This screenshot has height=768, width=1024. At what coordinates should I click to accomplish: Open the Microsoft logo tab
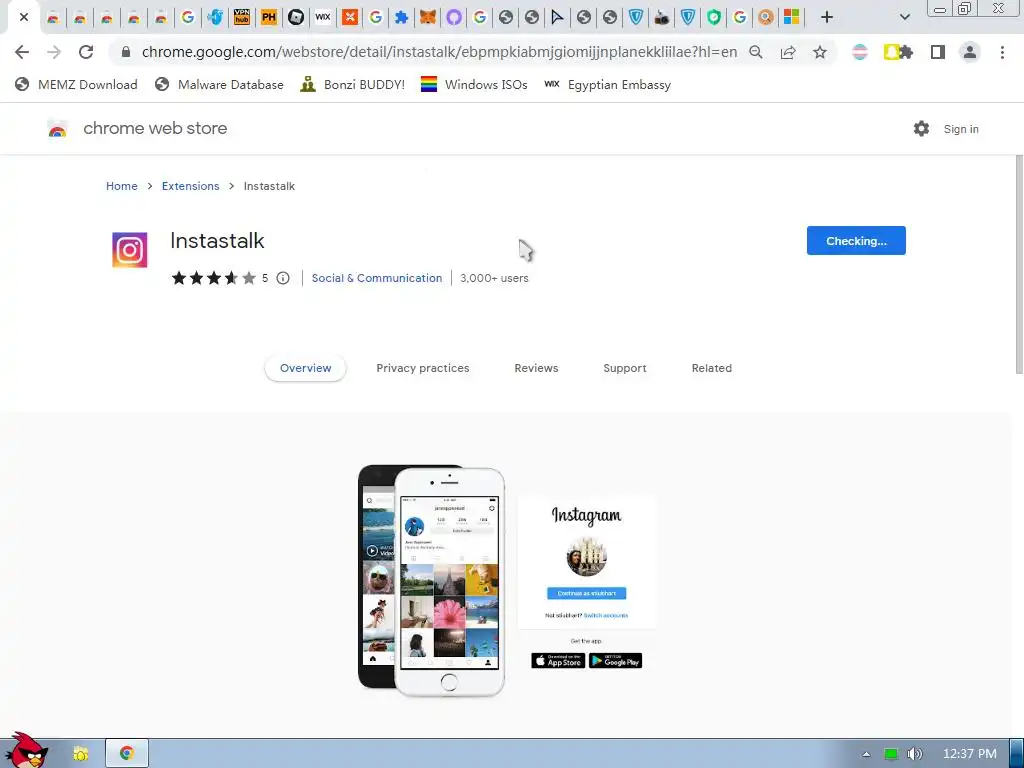[x=792, y=18]
